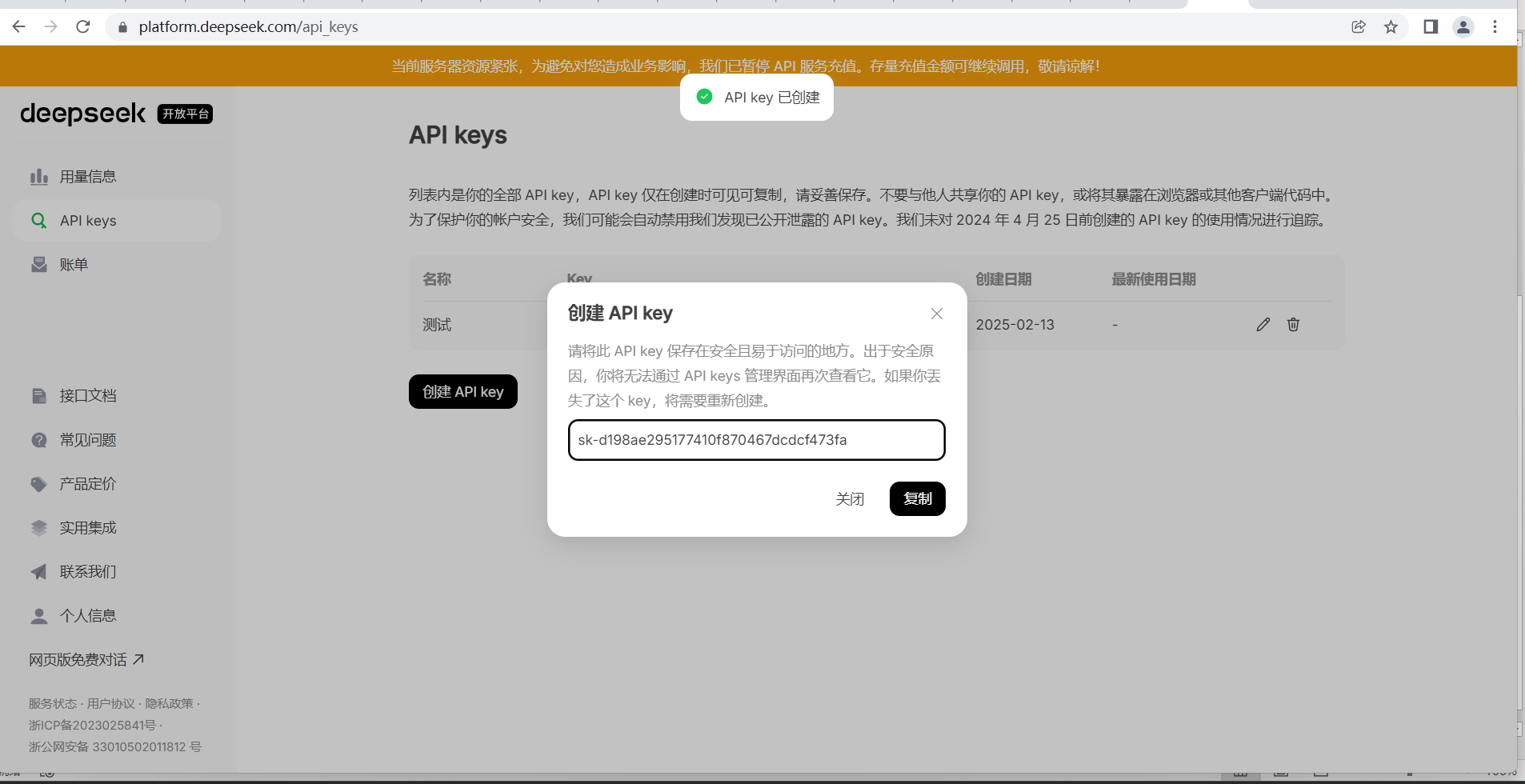Edit the 测试 key with pencil icon
This screenshot has height=784, width=1525.
[x=1263, y=325]
